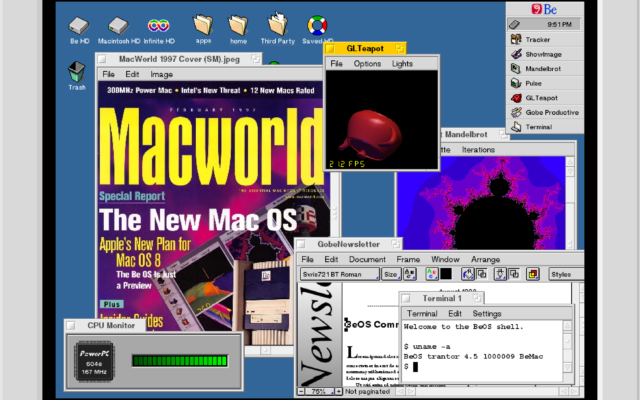
Task: Switch to Gobe Productive in the Deskbar
Action: click(x=545, y=112)
